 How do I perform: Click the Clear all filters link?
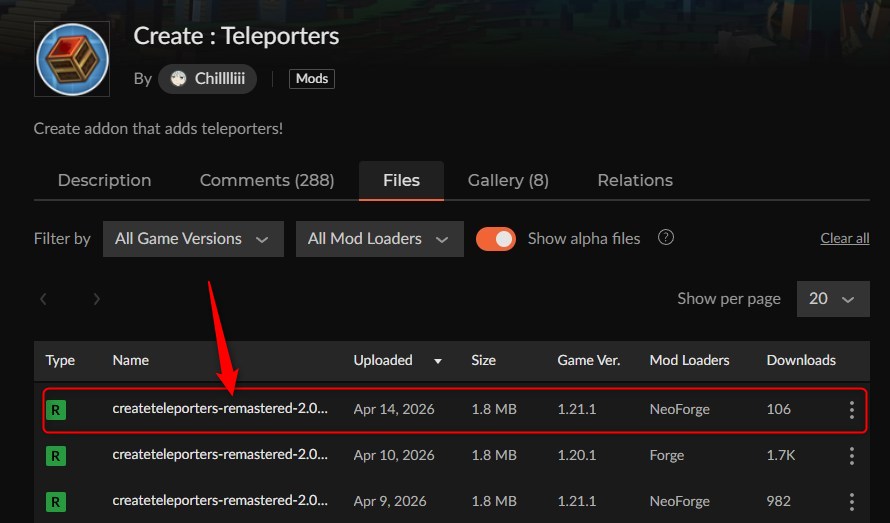point(845,239)
